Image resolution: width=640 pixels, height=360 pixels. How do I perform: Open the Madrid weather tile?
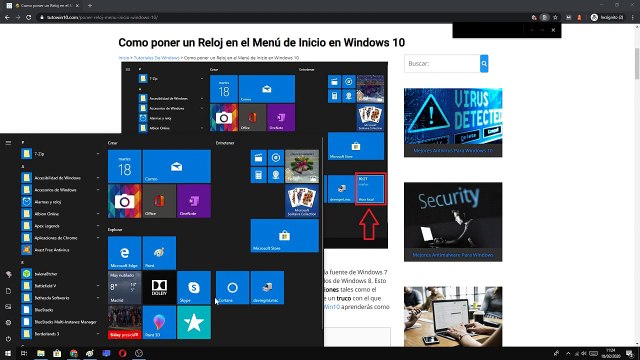coord(124,287)
